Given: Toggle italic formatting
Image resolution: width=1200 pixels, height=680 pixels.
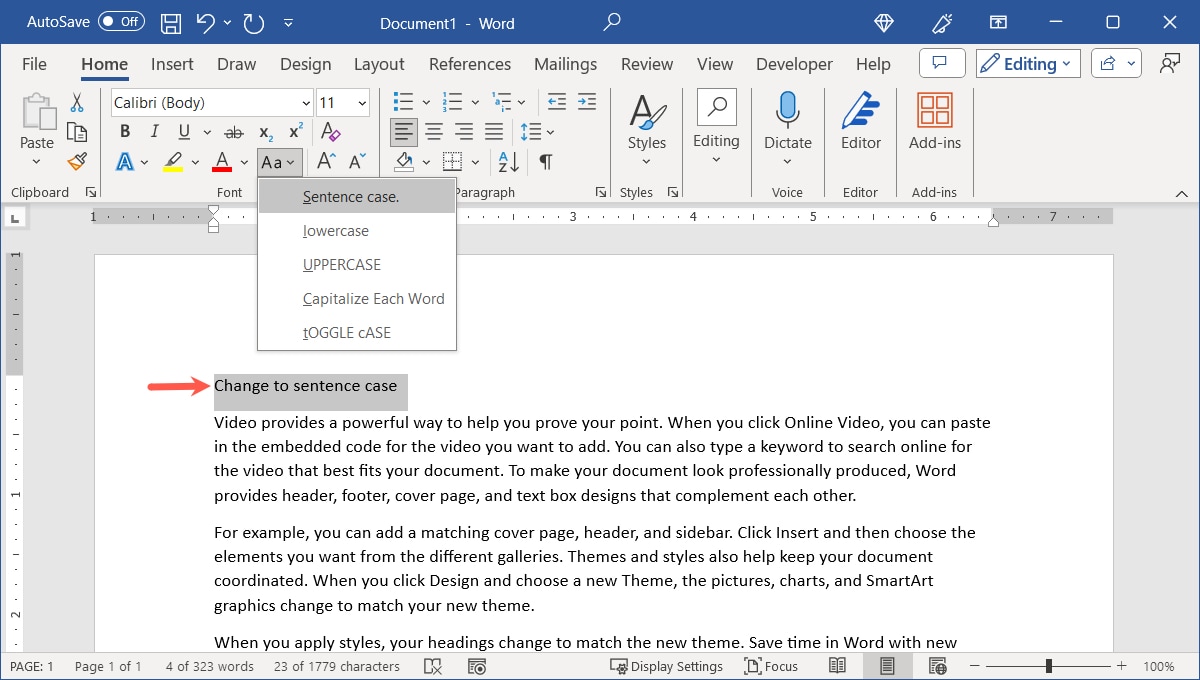Looking at the screenshot, I should pos(154,131).
